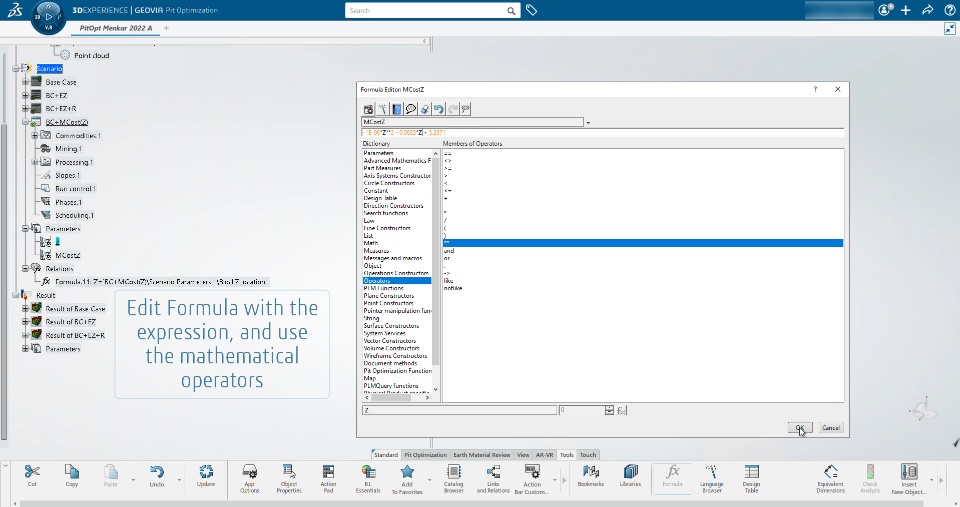Click the comment bubble icon in Formula Editor

410,109
